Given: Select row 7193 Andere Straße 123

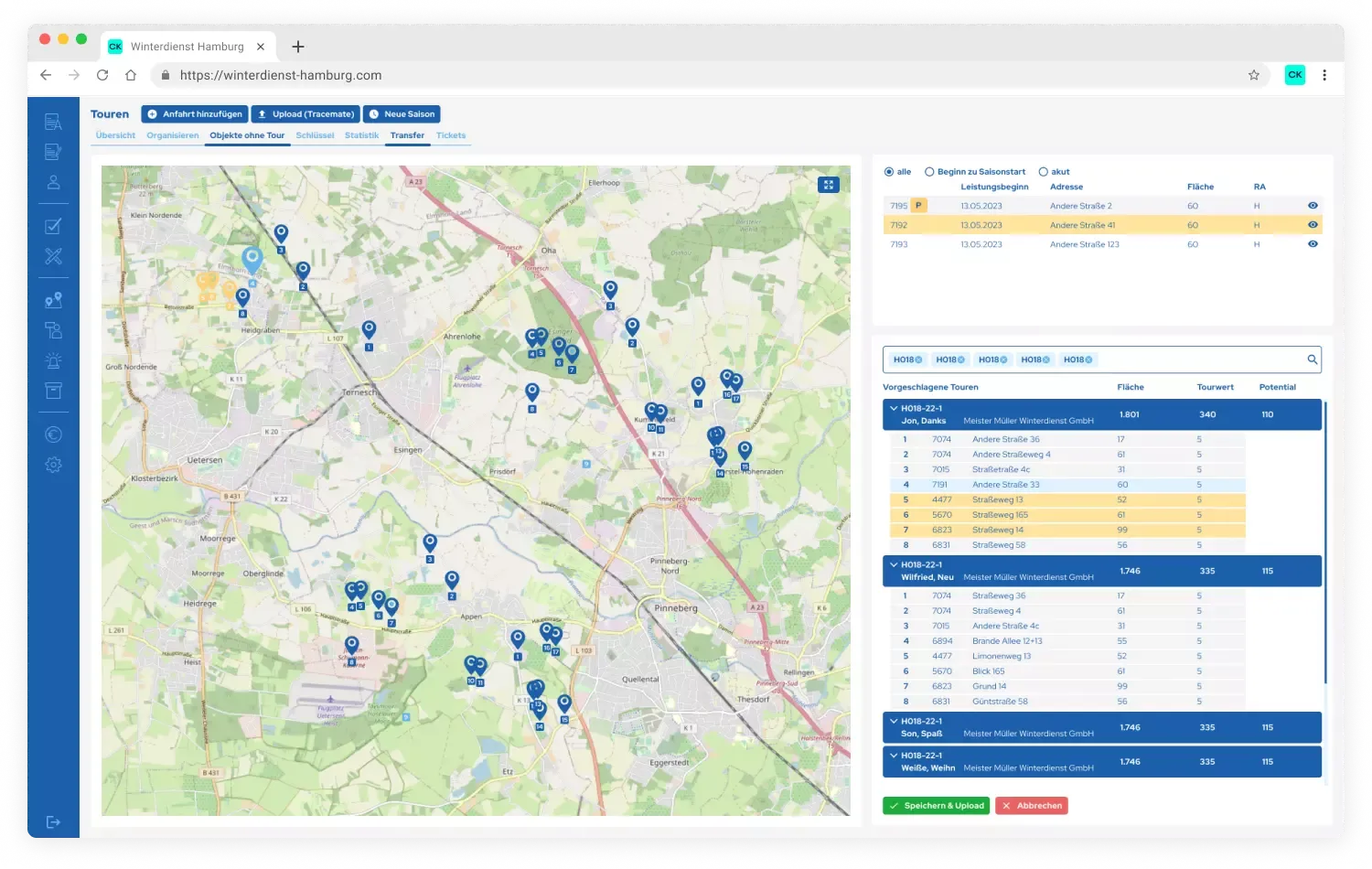Looking at the screenshot, I should 1103,244.
